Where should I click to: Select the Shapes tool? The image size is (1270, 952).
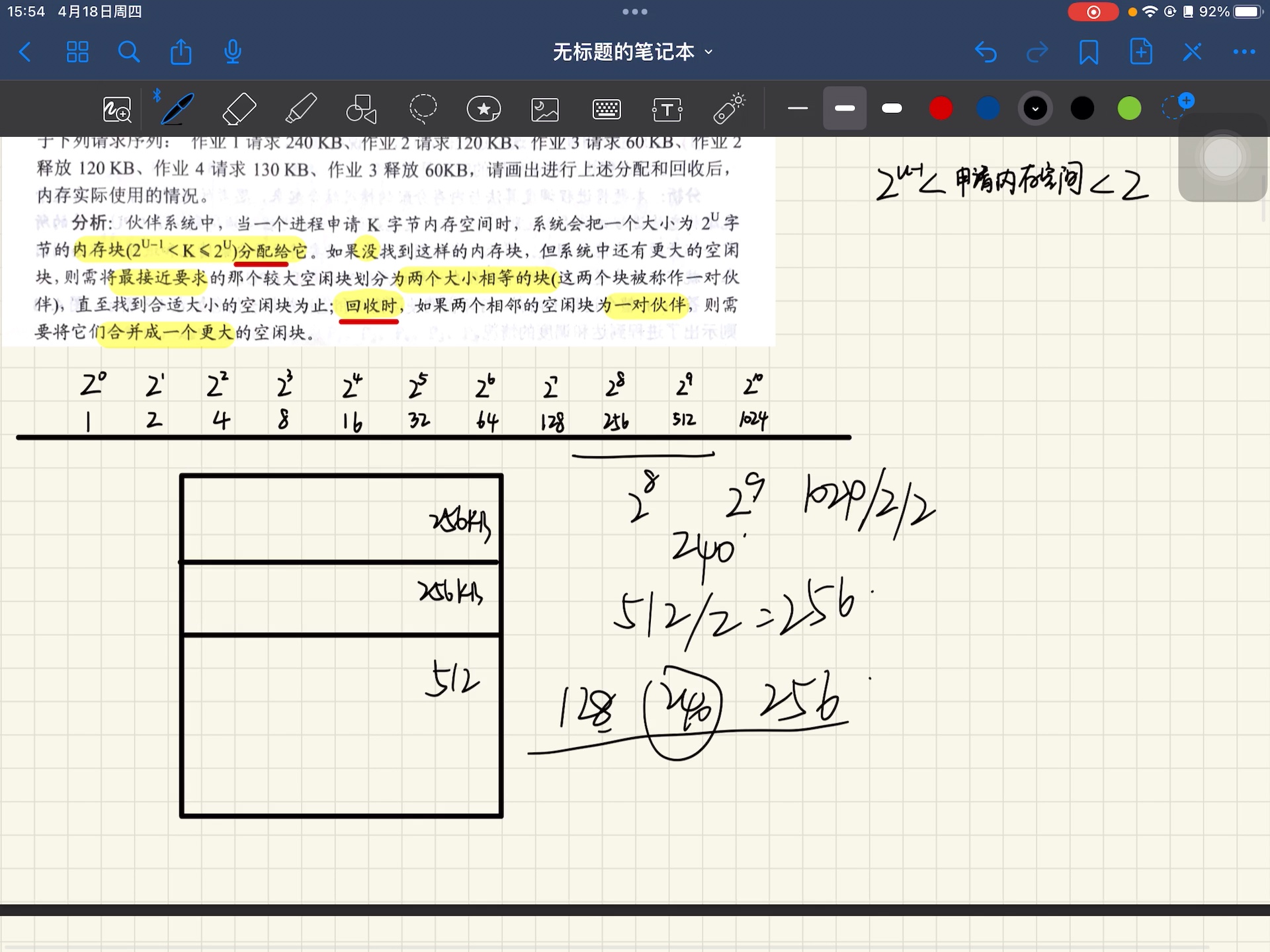(362, 109)
